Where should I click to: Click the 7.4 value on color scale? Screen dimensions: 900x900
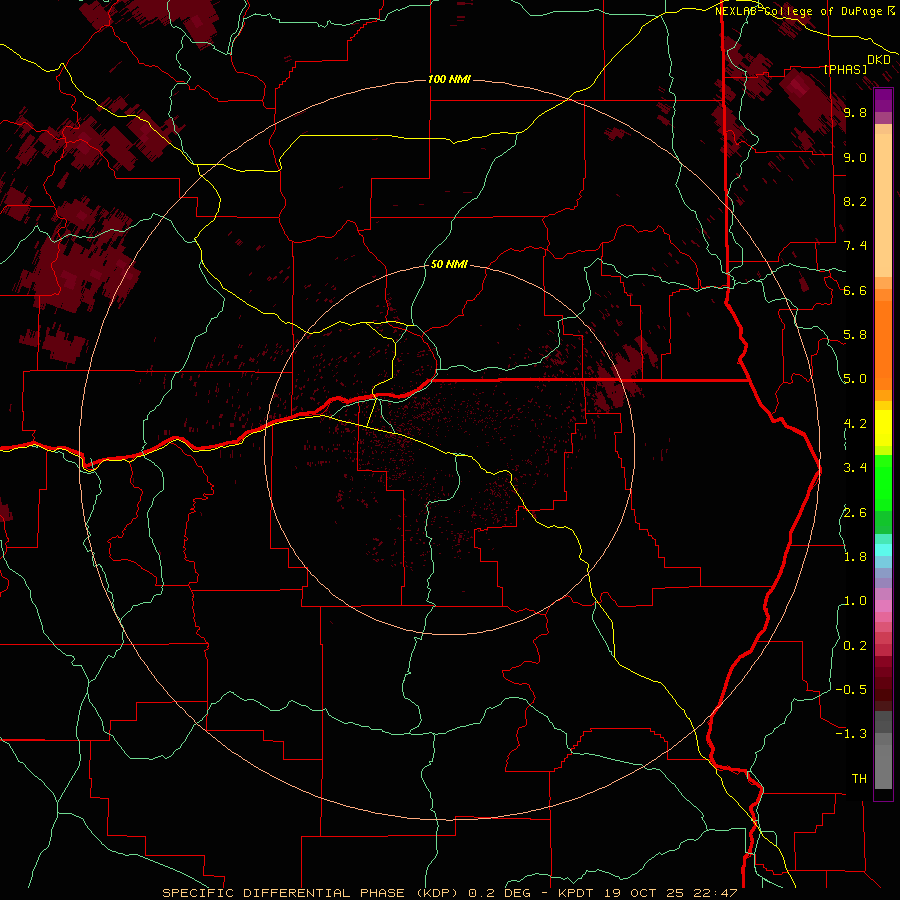(x=855, y=246)
